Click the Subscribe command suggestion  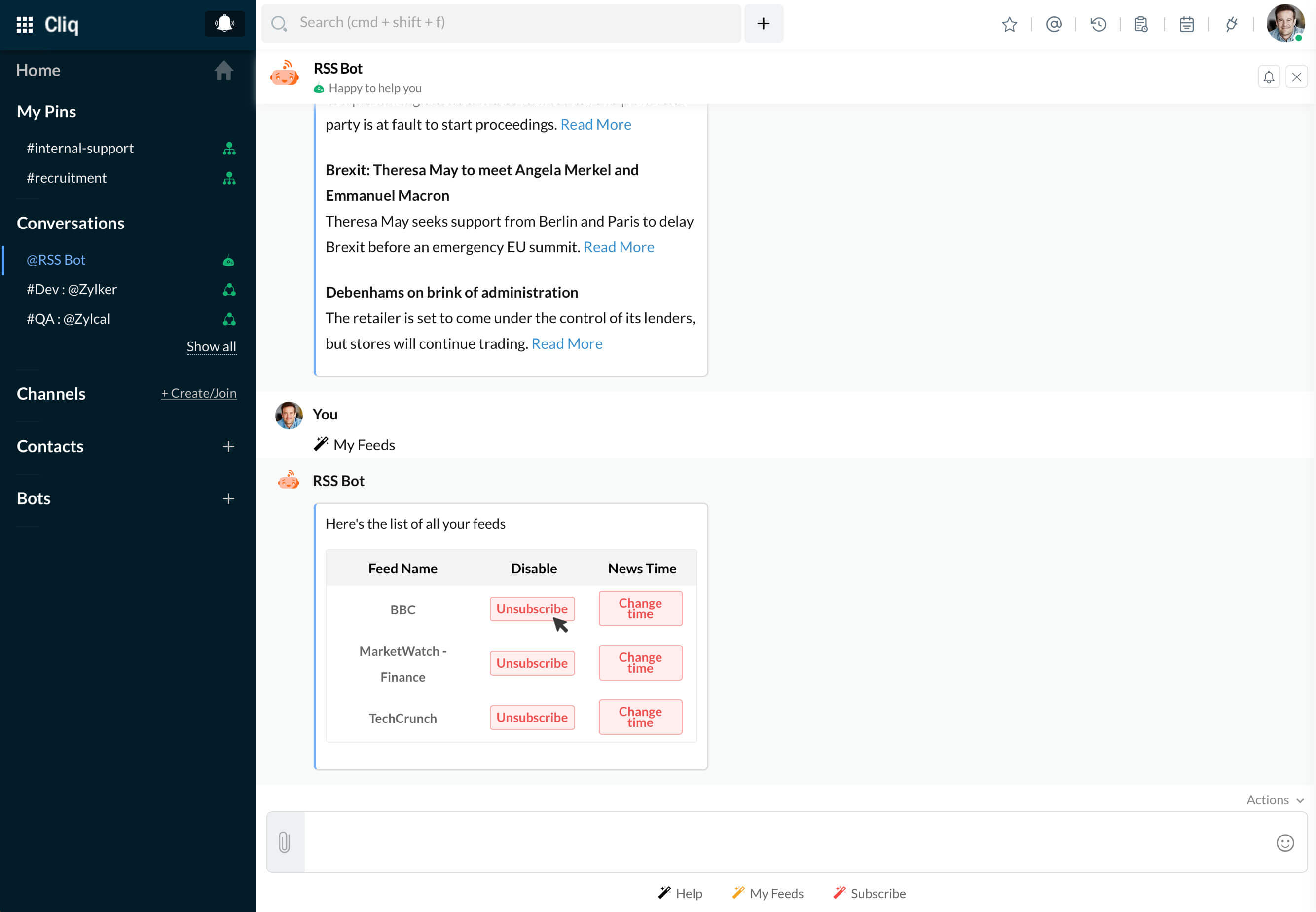click(869, 893)
